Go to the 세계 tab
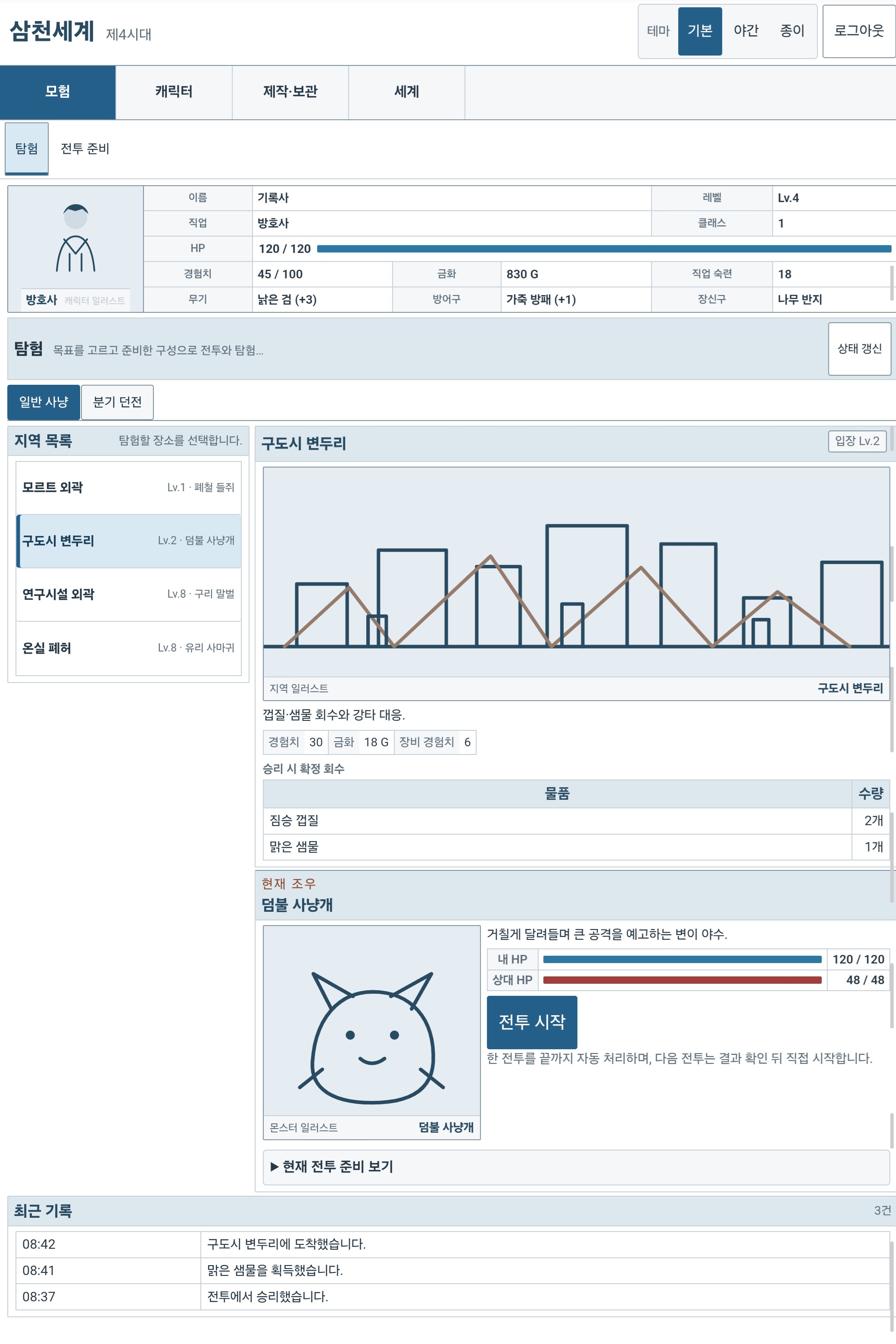 coord(407,91)
